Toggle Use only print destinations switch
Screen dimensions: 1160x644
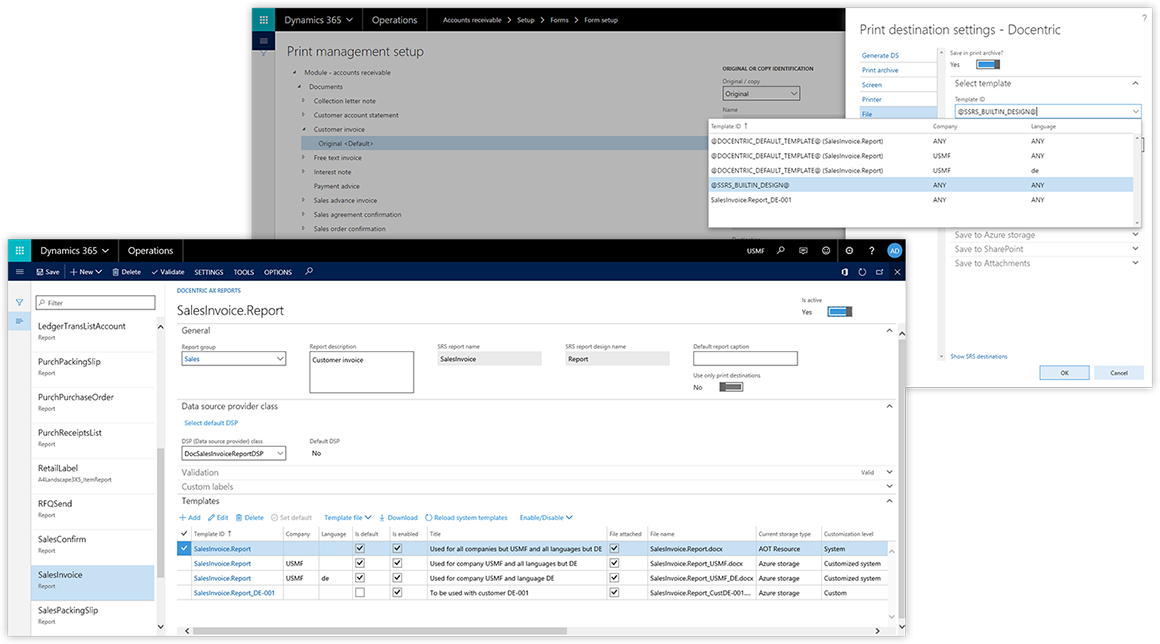click(x=731, y=387)
